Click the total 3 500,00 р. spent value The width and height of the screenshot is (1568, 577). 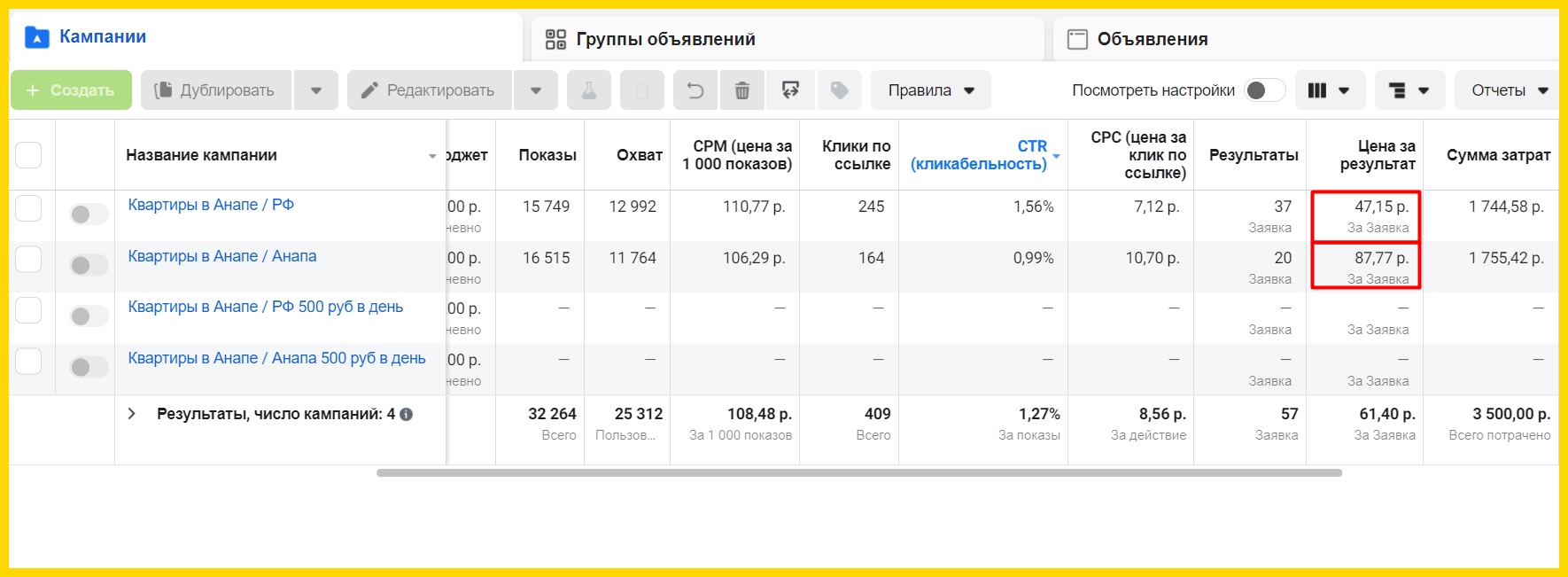pos(1511,414)
